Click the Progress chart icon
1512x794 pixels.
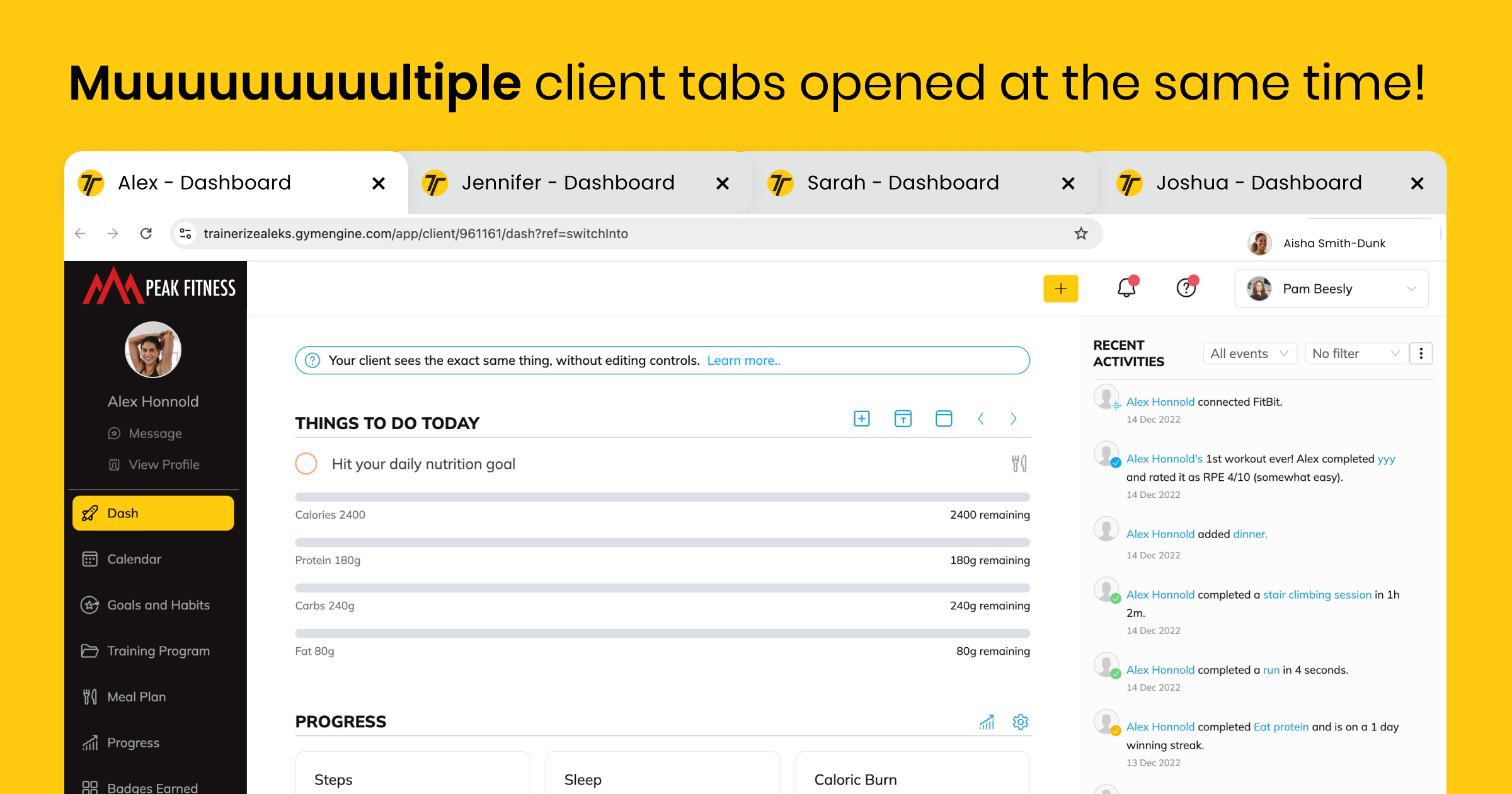coord(987,722)
